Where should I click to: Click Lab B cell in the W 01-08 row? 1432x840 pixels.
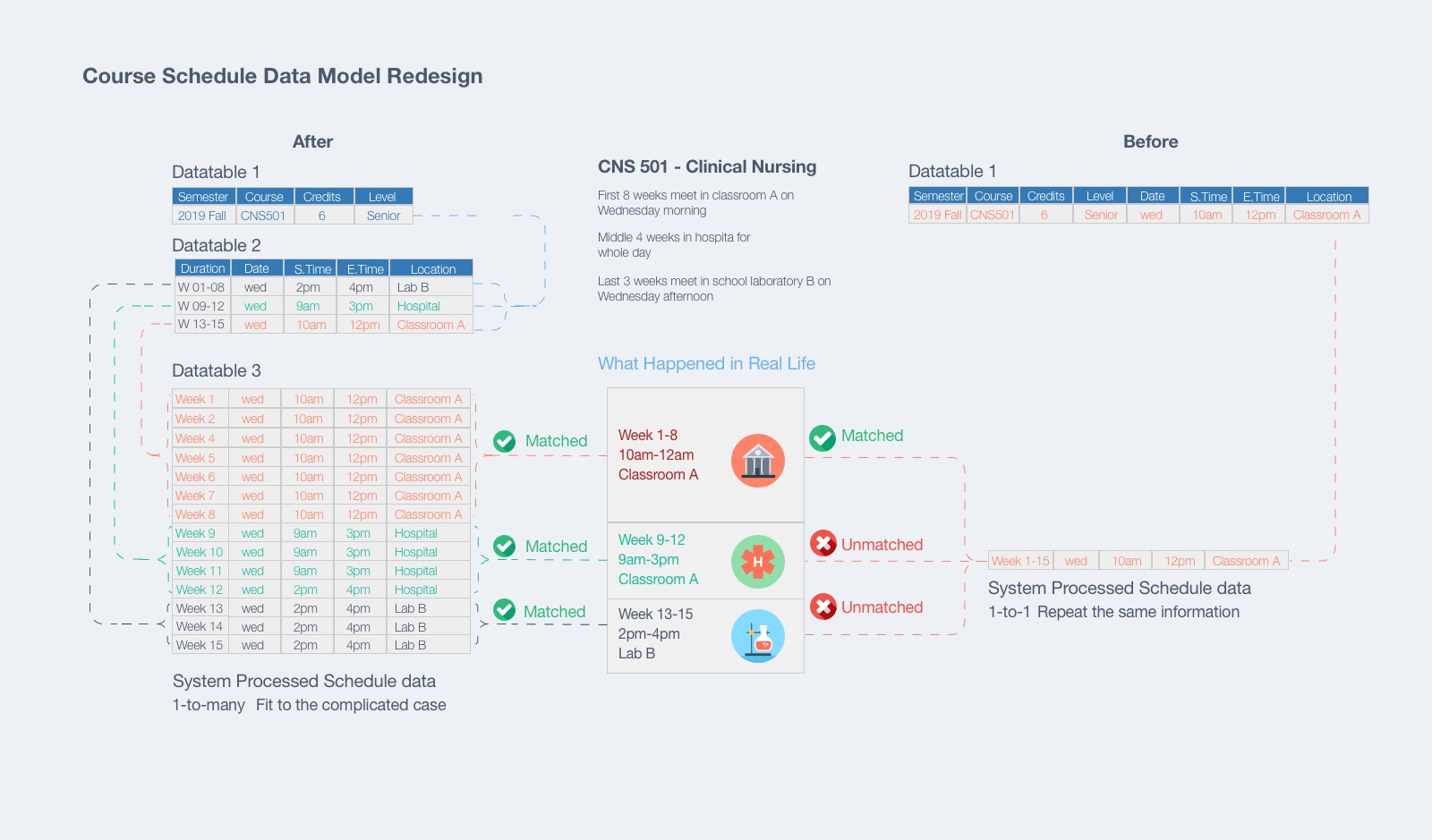[413, 287]
